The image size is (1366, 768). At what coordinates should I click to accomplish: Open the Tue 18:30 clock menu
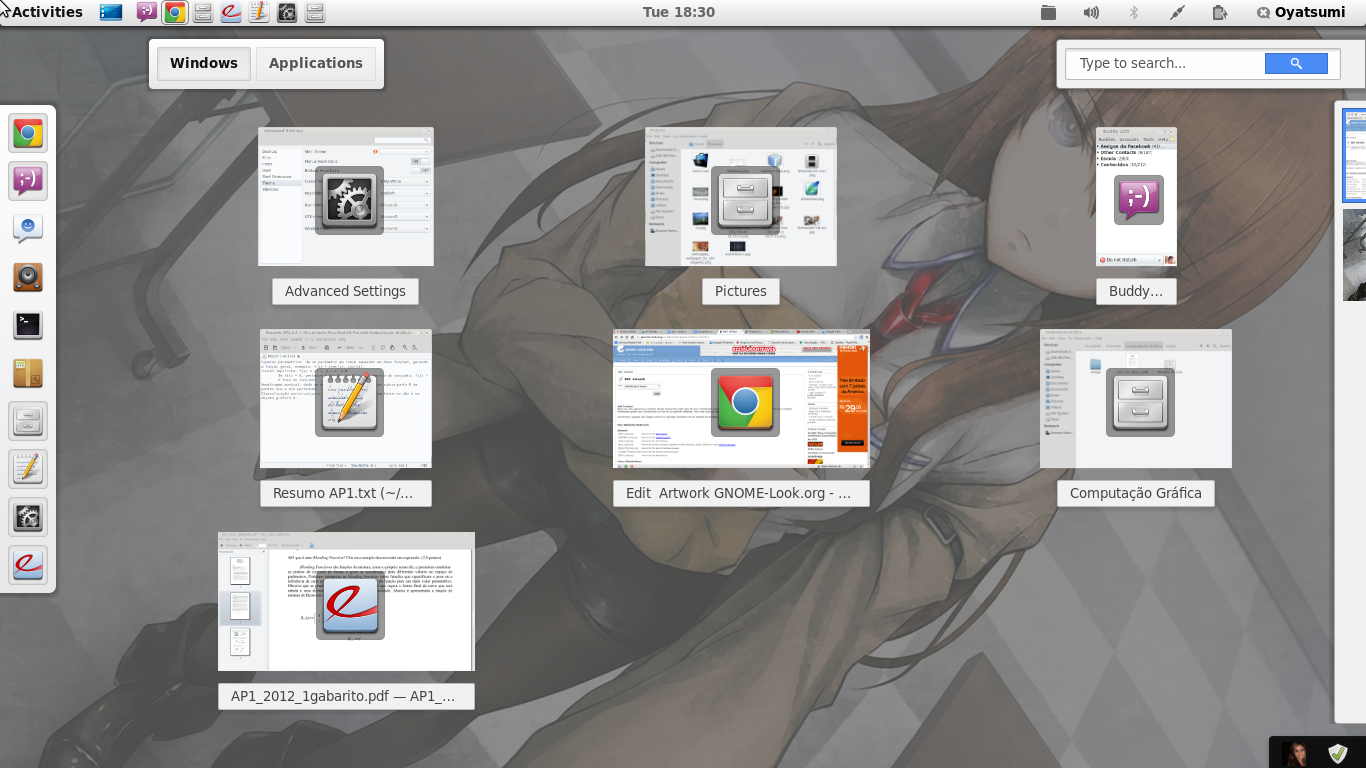[x=679, y=12]
